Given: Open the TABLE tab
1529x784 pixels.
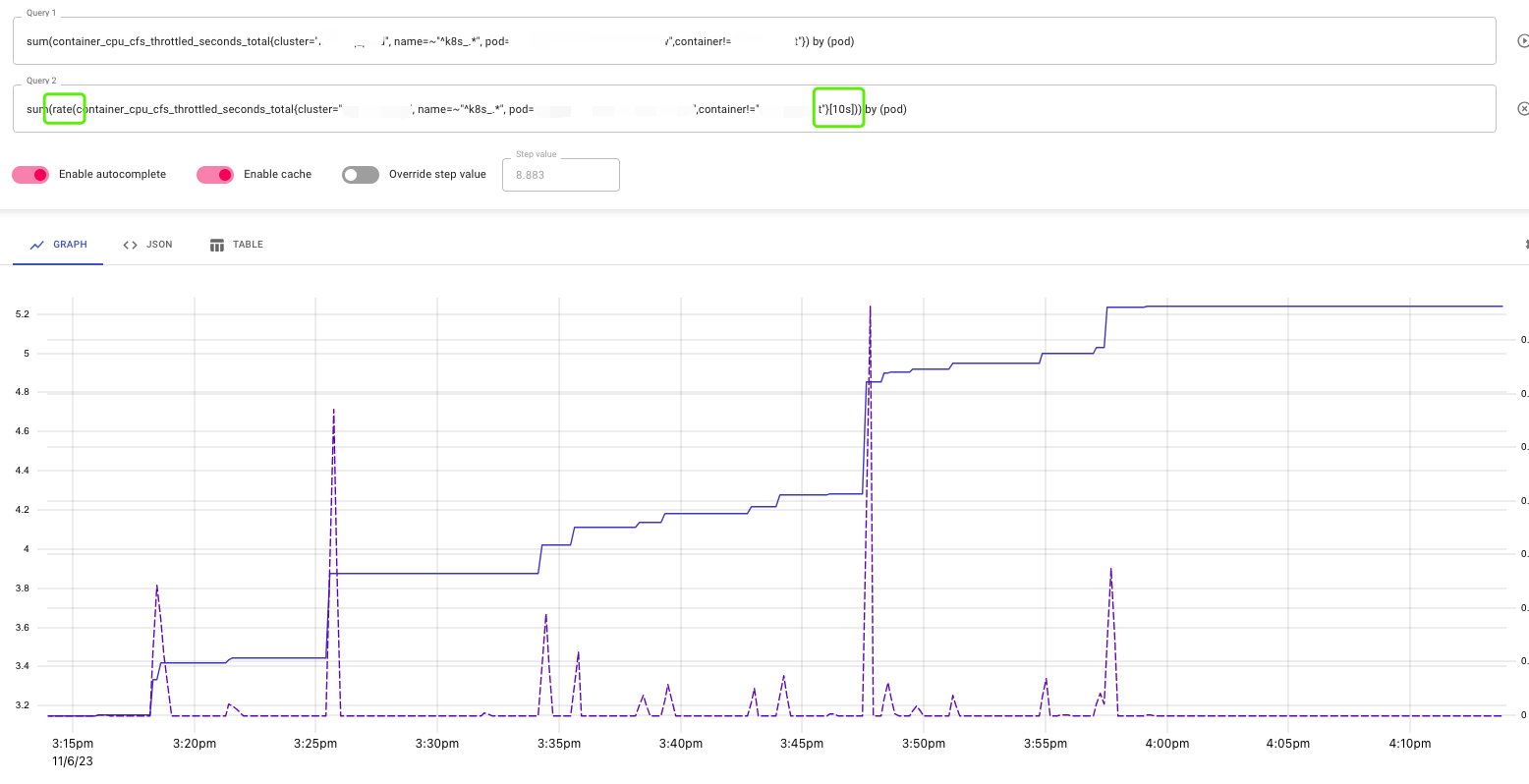Looking at the screenshot, I should pos(237,245).
